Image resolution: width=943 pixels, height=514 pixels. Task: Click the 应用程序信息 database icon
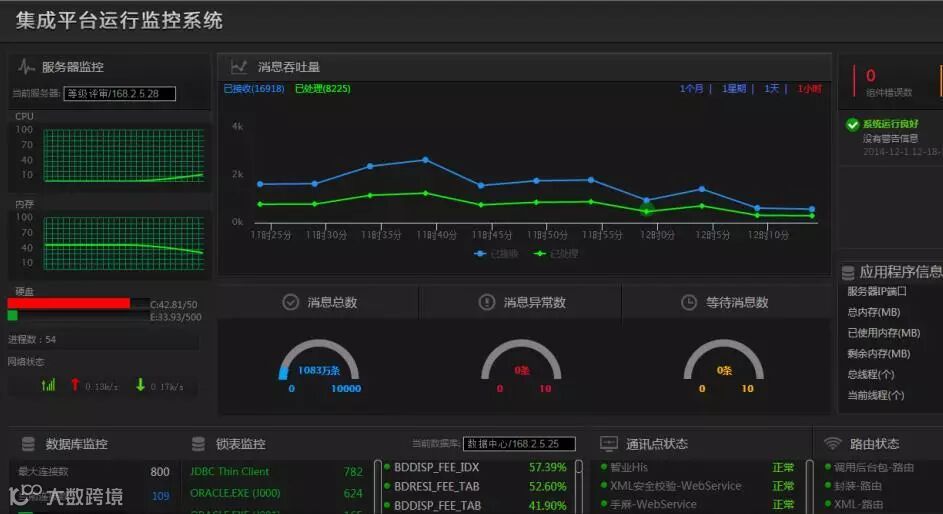point(848,273)
